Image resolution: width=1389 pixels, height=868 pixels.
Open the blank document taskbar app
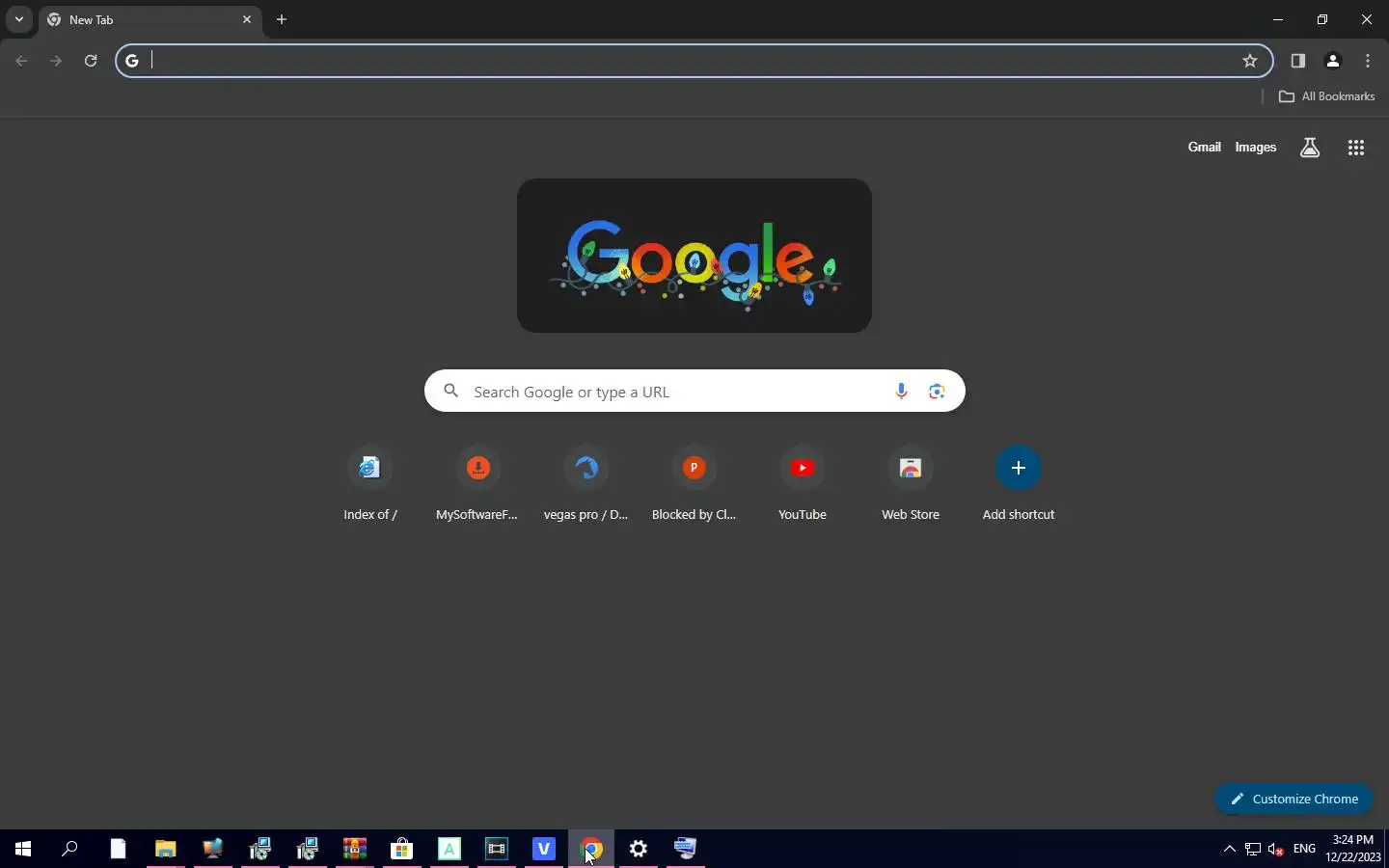[118, 849]
